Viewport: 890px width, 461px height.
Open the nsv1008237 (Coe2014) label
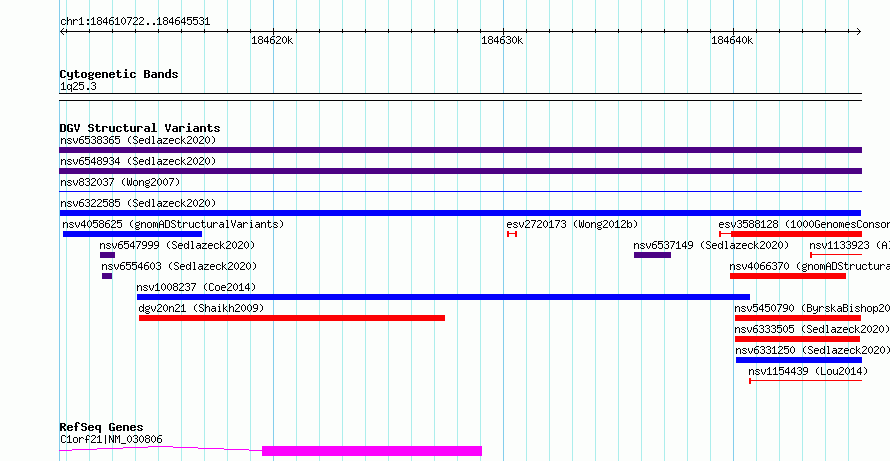(x=196, y=287)
